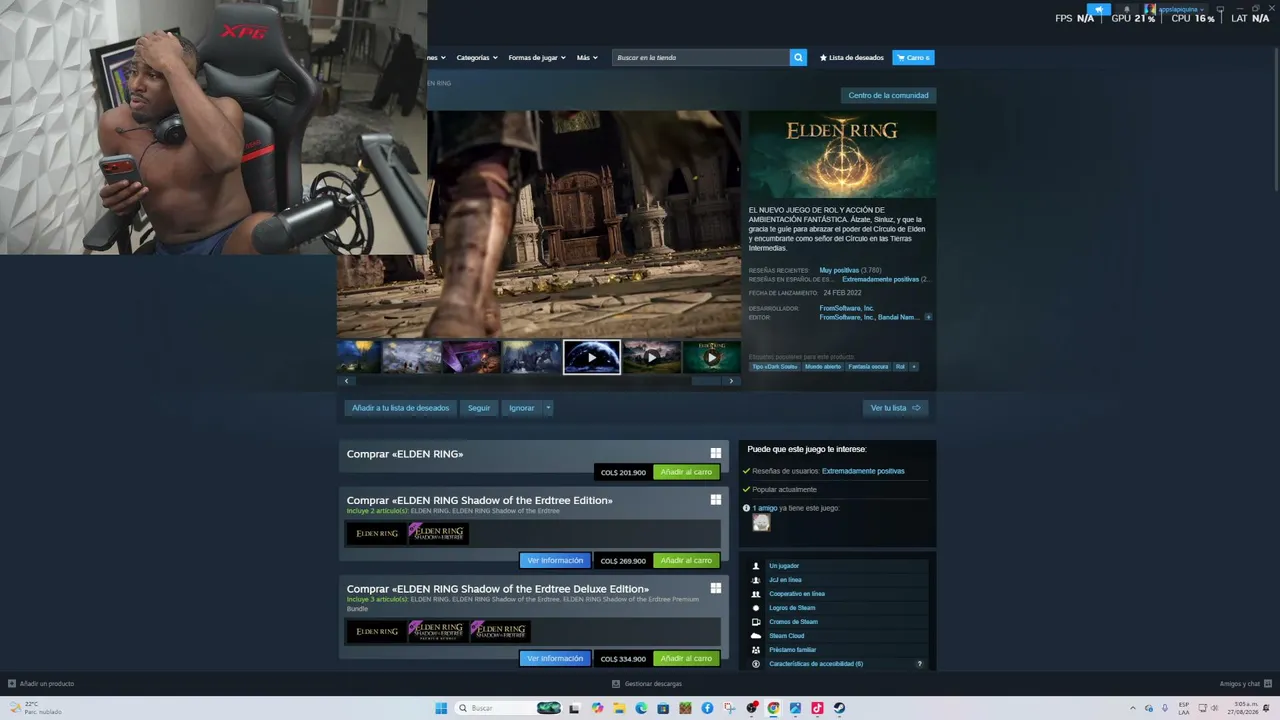This screenshot has height=720, width=1280.
Task: Open the Muy positivas recent reviews link
Action: [x=839, y=270]
